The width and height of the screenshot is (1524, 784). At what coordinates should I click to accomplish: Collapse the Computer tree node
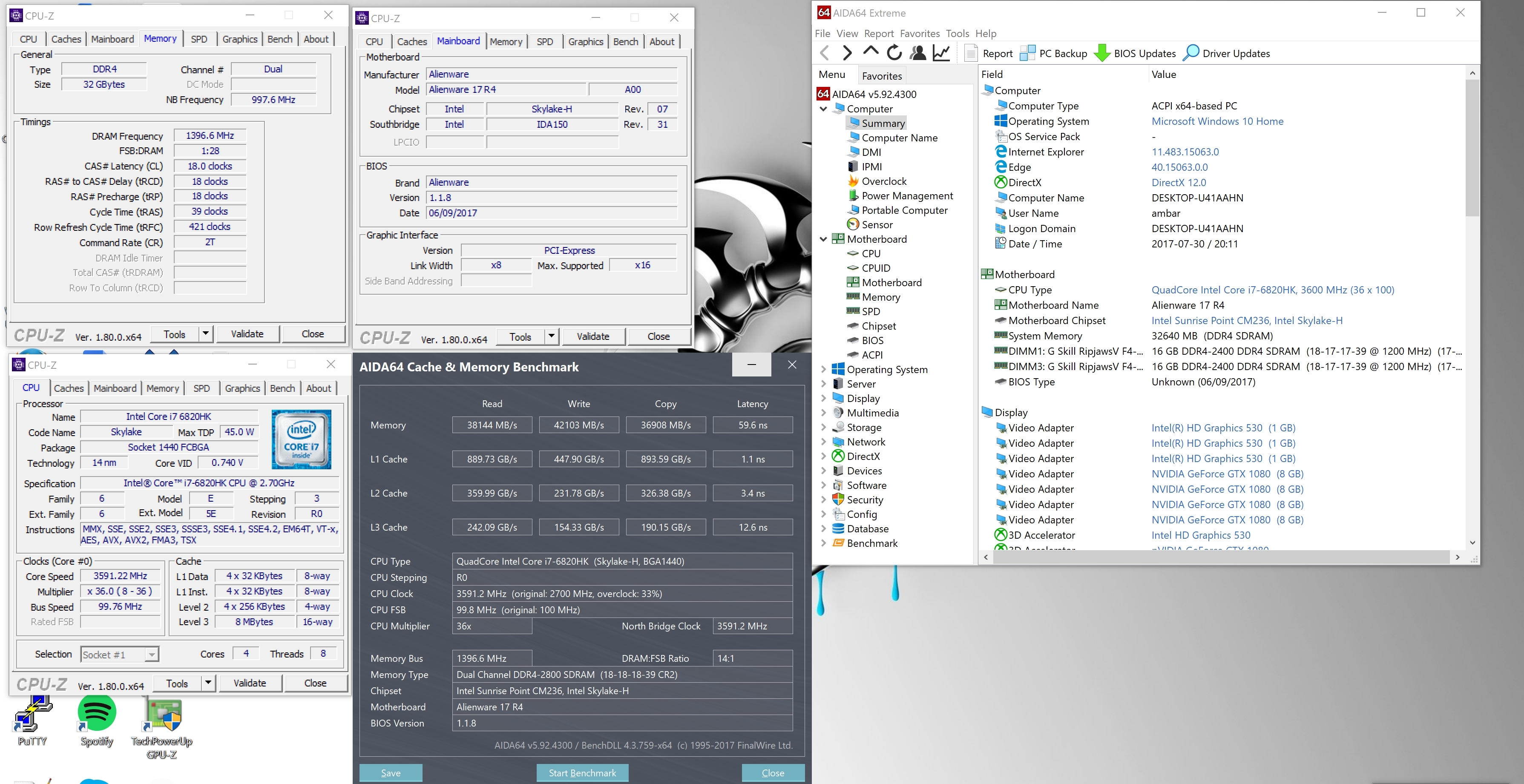(823, 109)
